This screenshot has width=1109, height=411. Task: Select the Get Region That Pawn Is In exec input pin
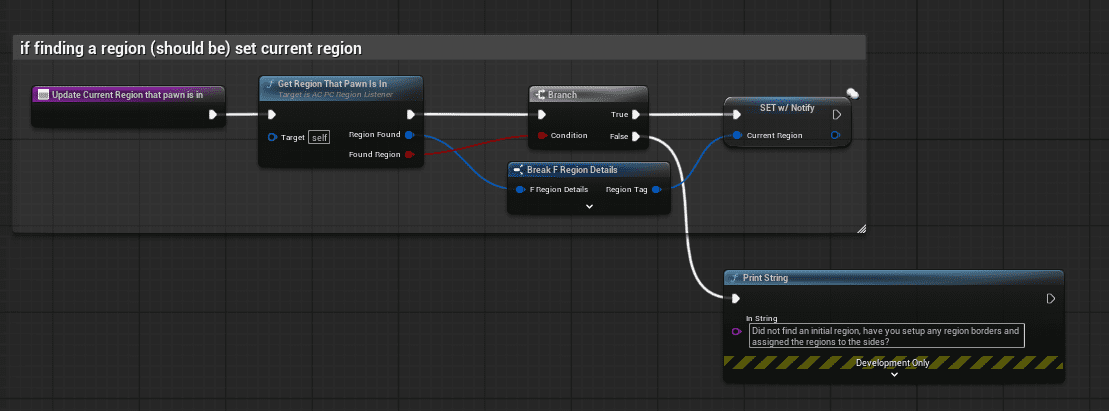[272, 115]
